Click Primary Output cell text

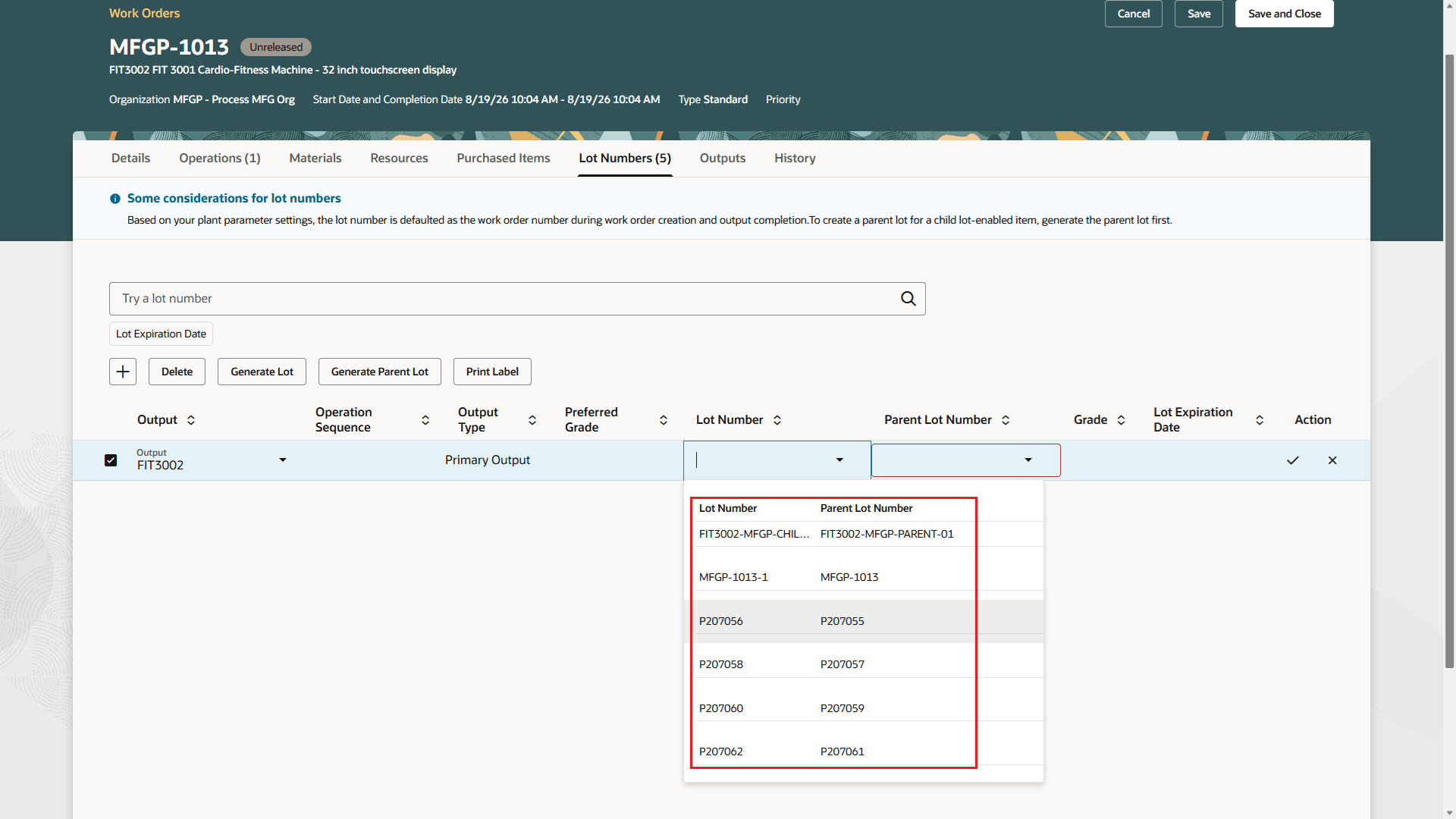click(x=488, y=460)
